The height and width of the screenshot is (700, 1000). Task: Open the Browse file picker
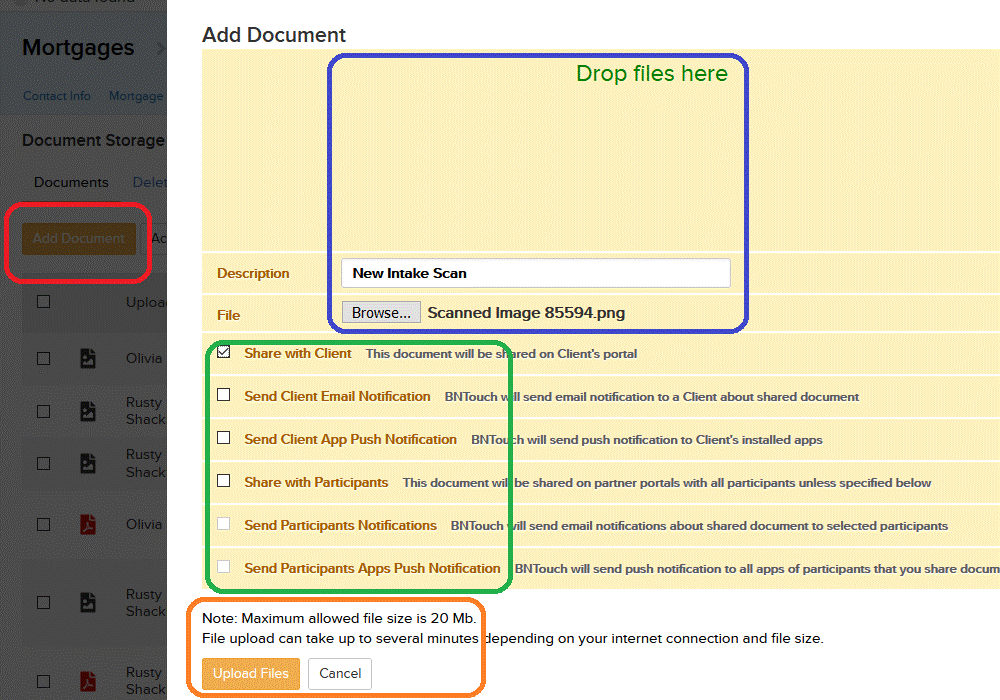point(381,312)
